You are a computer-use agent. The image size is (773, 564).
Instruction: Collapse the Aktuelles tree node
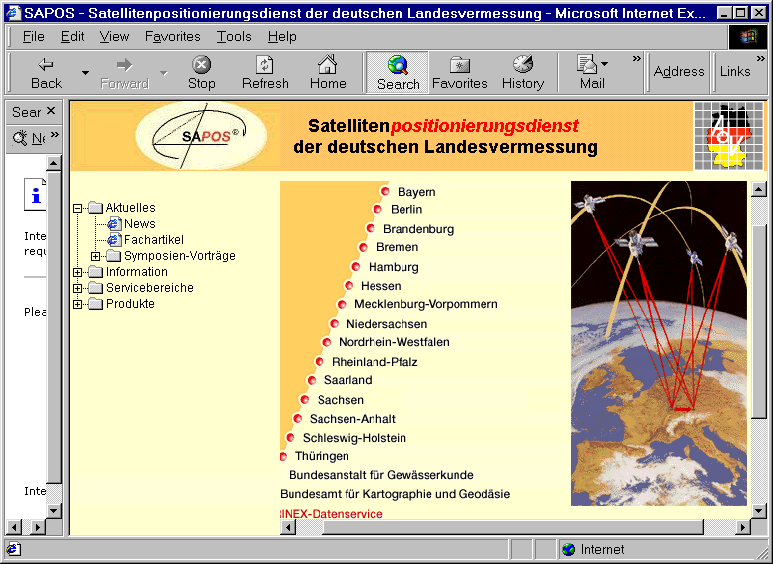click(x=78, y=208)
